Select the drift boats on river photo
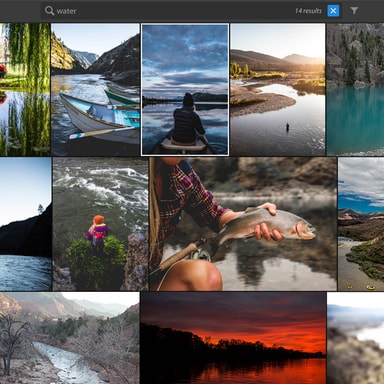Image resolution: width=384 pixels, height=384 pixels. (x=95, y=90)
